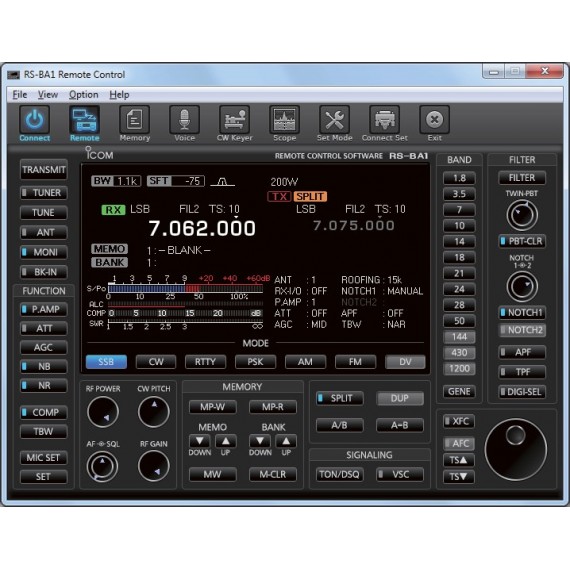This screenshot has height=570, width=570.
Task: Click the MEMO UP arrow
Action: pyautogui.click(x=226, y=441)
